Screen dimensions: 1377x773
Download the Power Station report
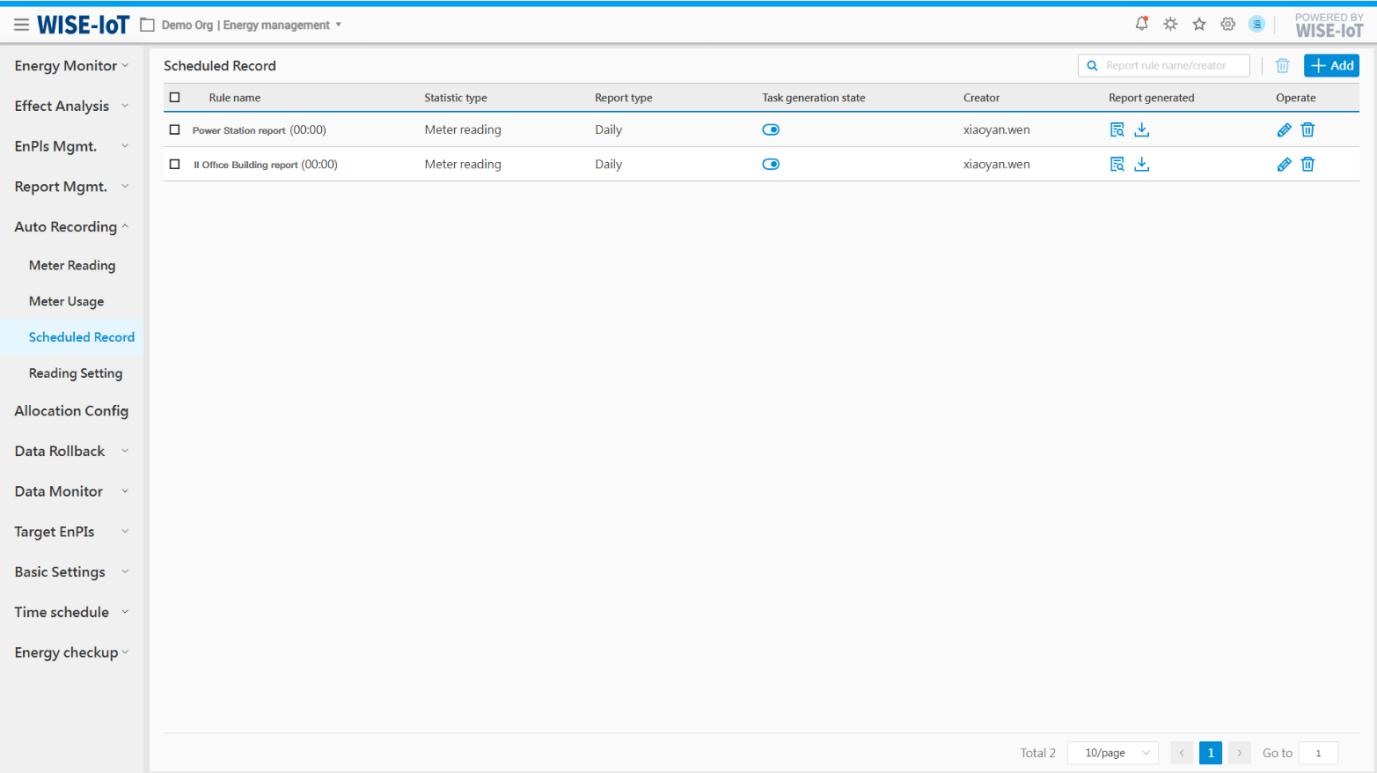tap(1142, 130)
